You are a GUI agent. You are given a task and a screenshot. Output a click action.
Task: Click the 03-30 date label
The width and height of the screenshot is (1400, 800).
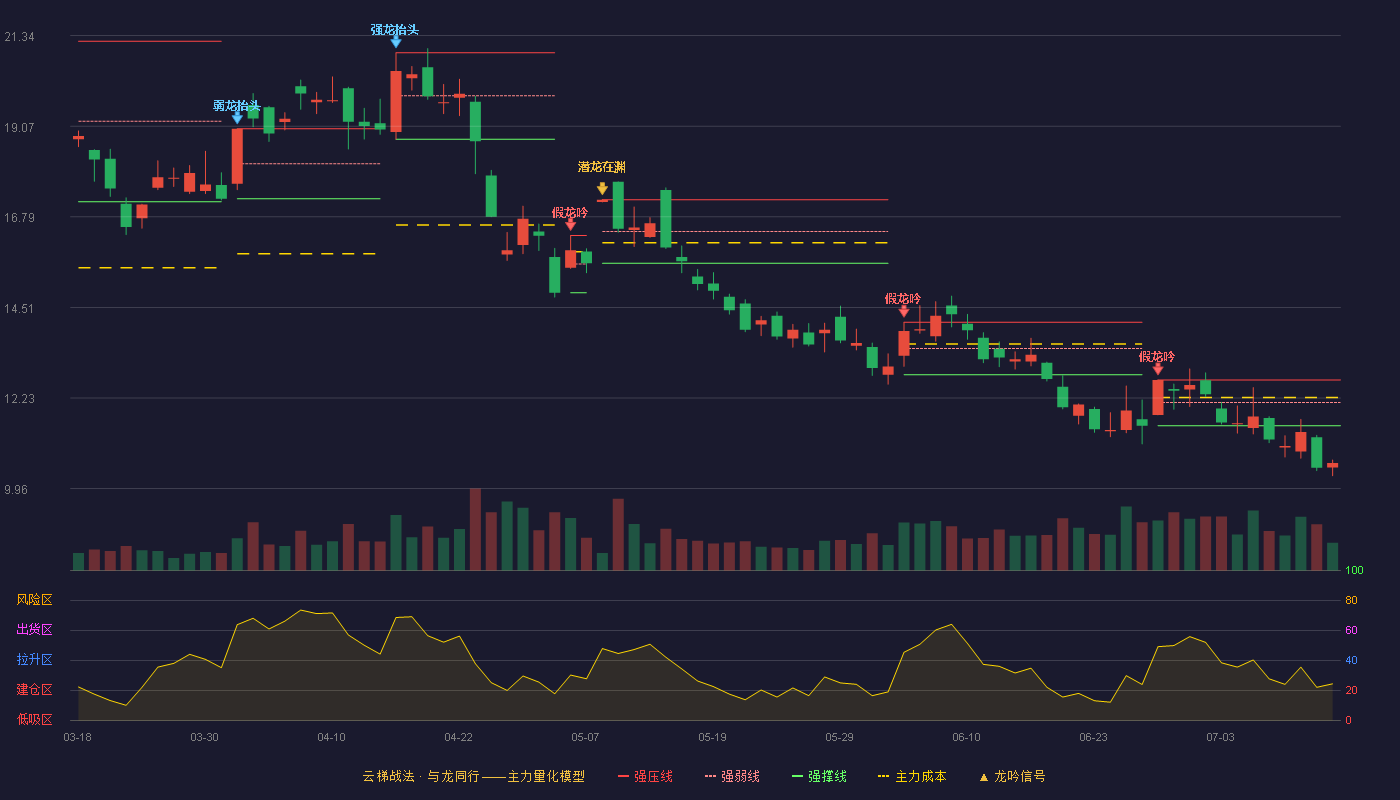tap(204, 737)
